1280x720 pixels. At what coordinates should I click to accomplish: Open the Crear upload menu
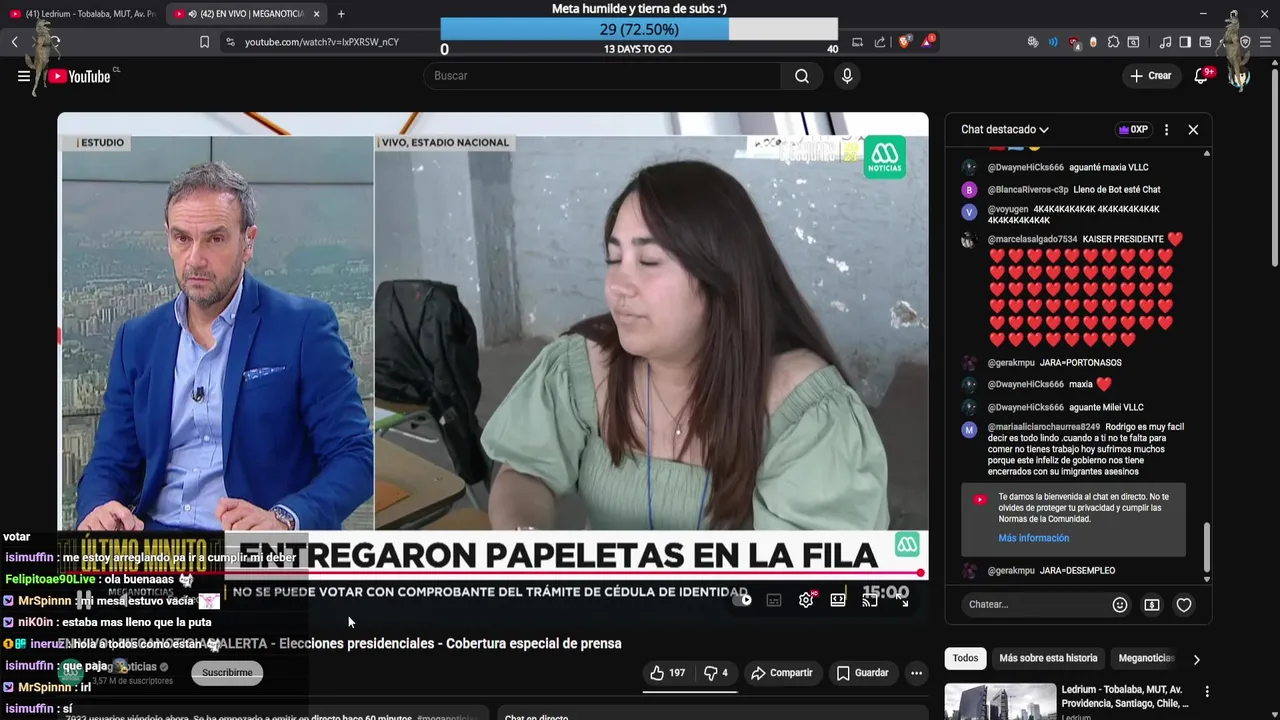click(1150, 76)
